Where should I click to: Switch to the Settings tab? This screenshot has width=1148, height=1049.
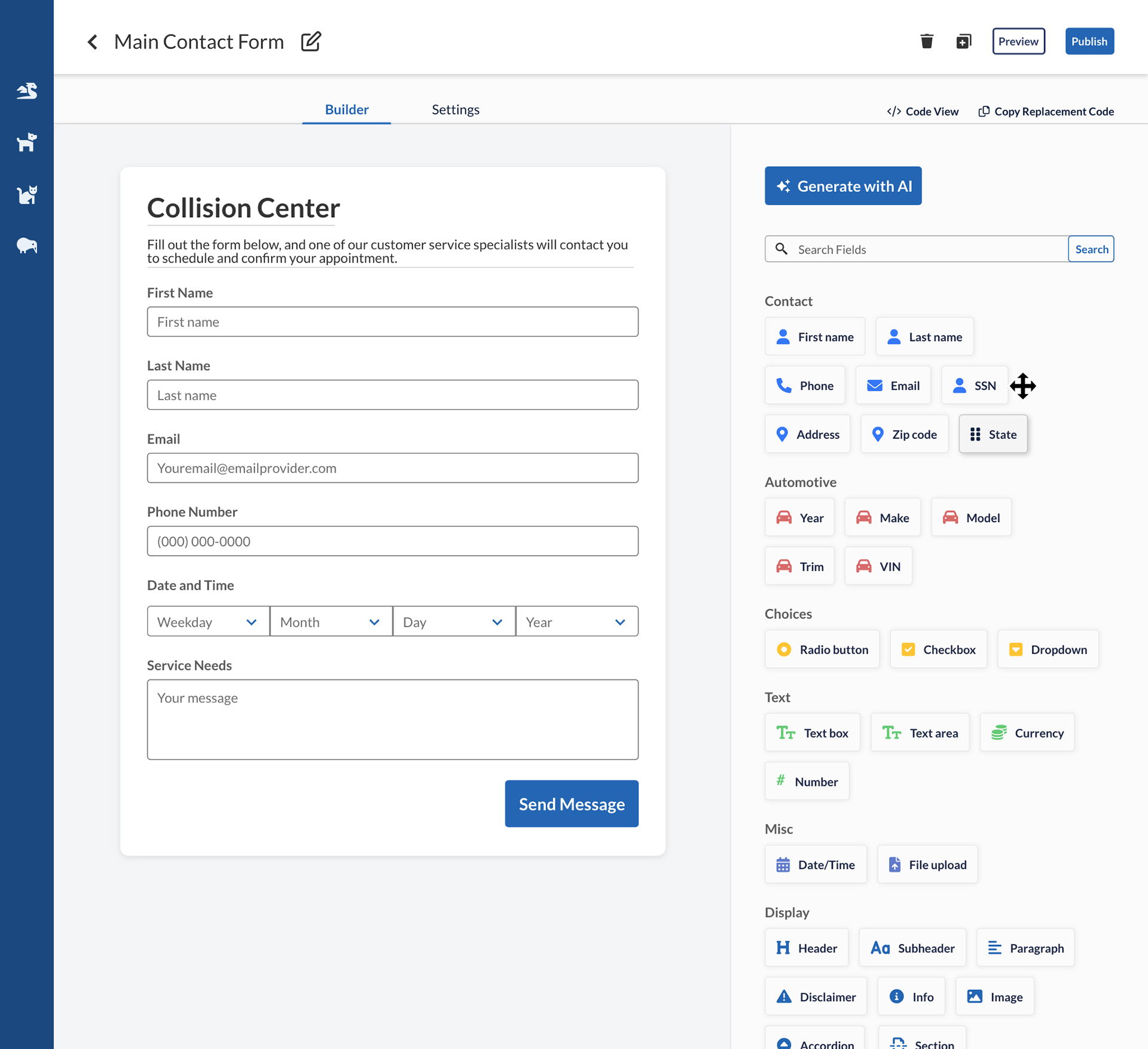point(456,109)
